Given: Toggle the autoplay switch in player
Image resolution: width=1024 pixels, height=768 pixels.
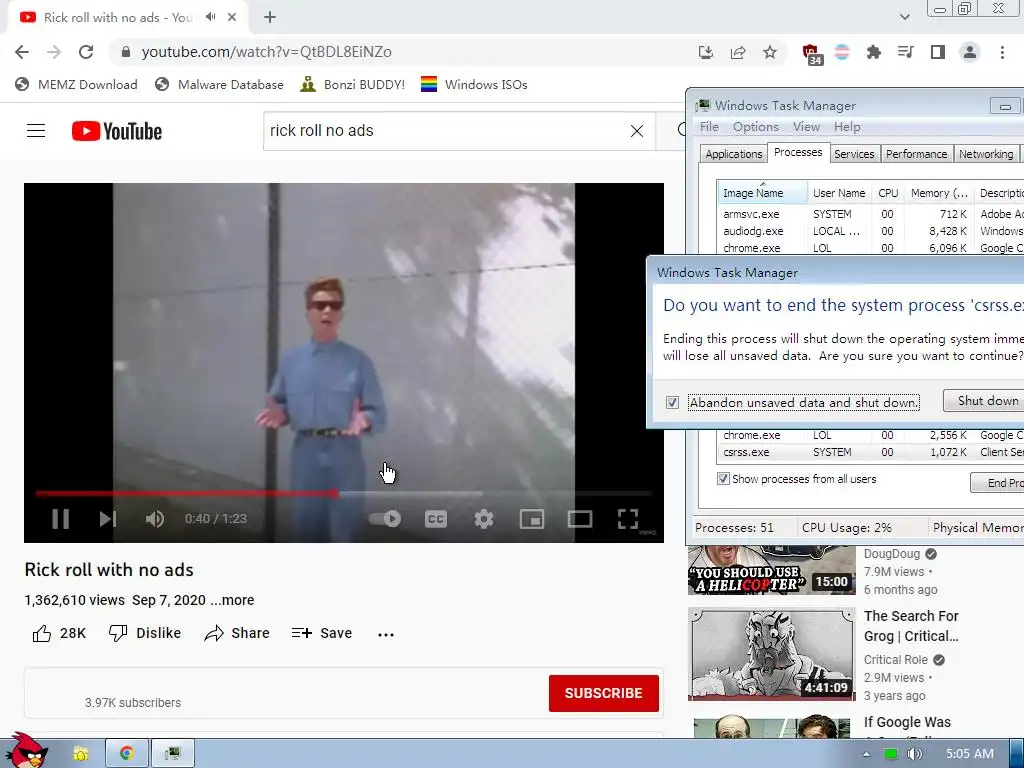Looking at the screenshot, I should (385, 519).
